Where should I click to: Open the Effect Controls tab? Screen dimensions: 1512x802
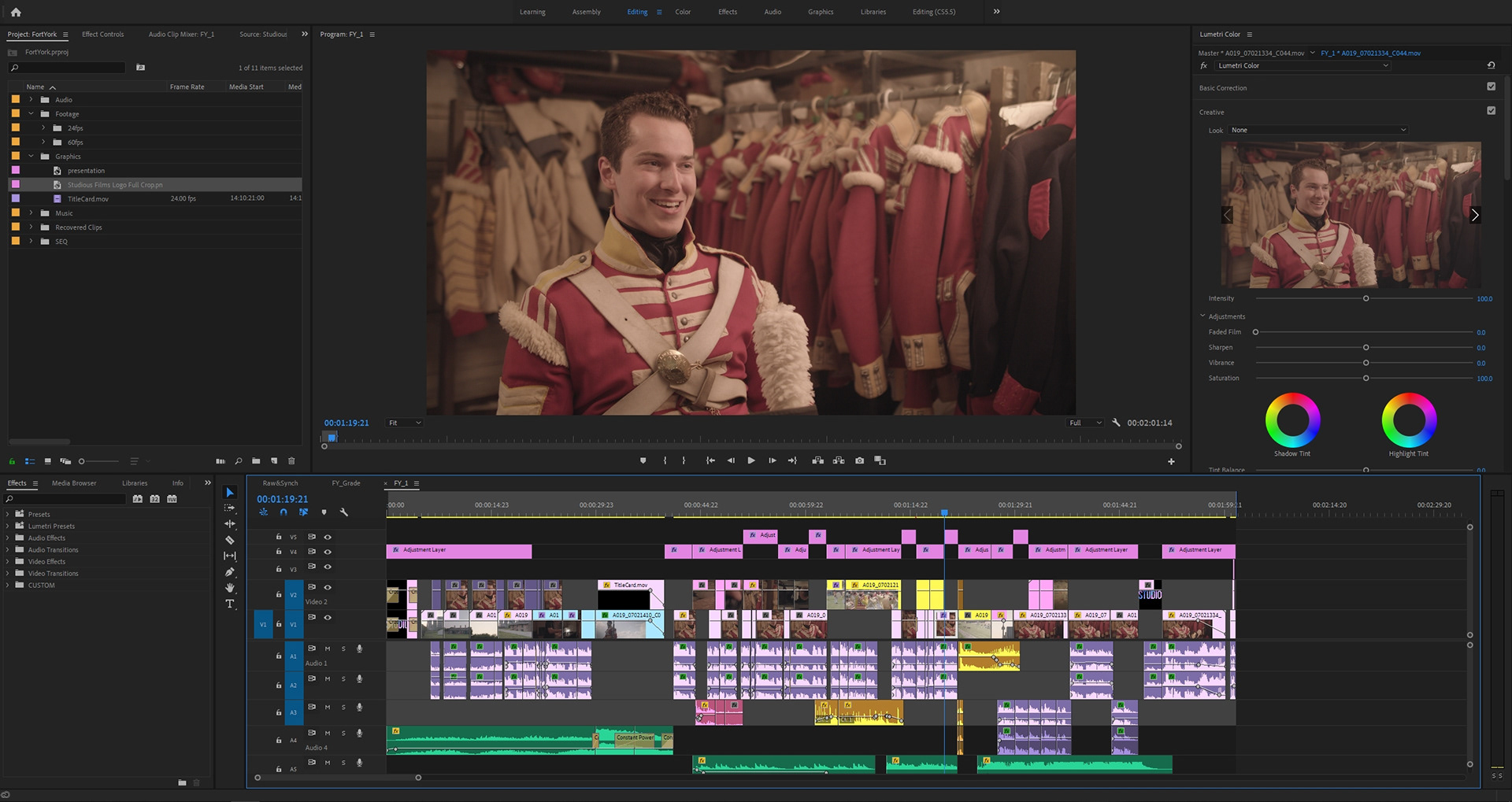(102, 35)
